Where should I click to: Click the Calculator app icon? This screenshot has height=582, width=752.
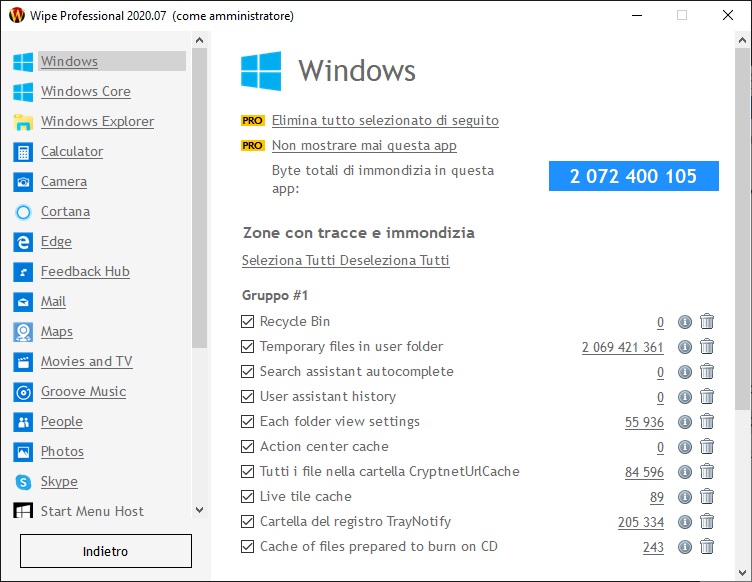pyautogui.click(x=23, y=152)
